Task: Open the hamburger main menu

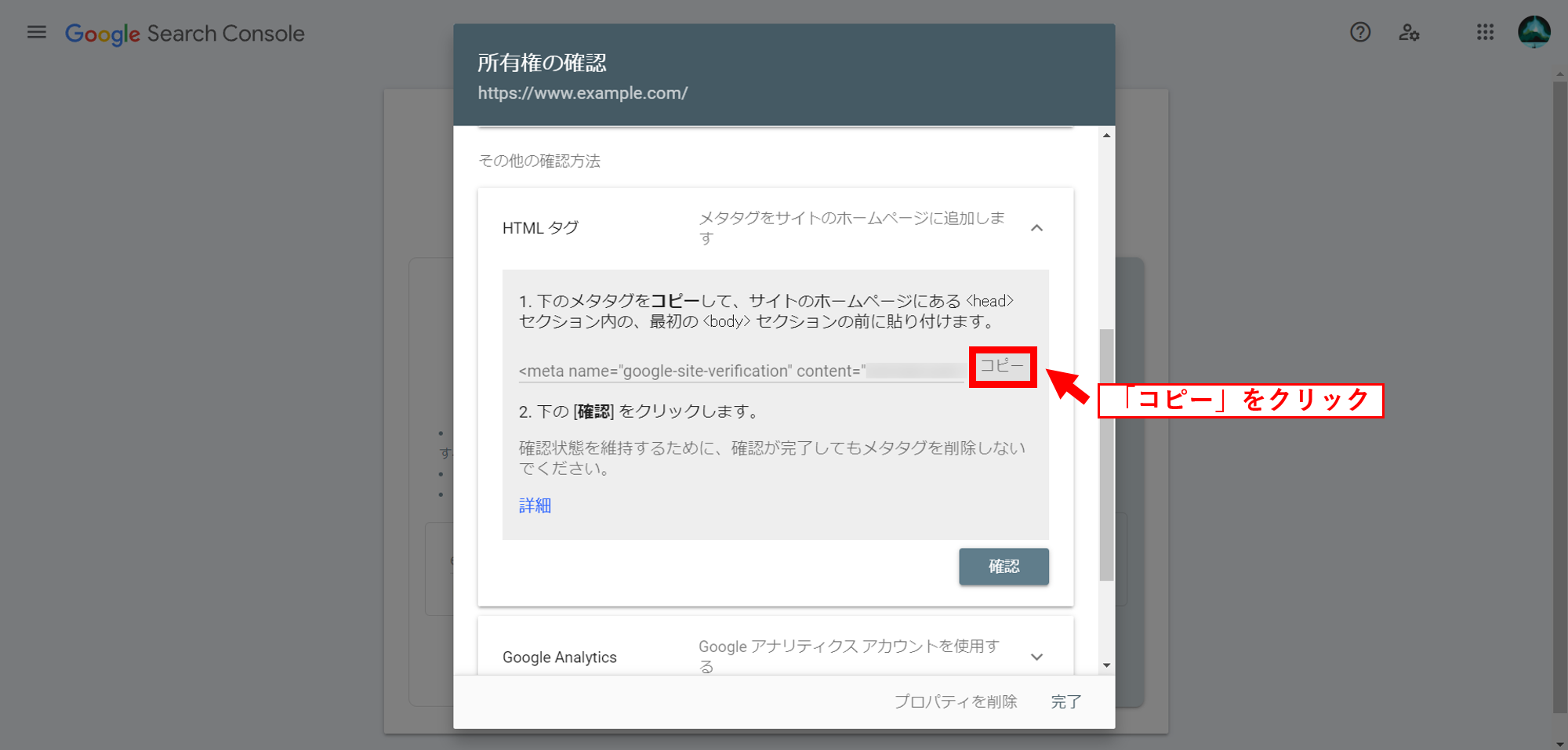Action: click(36, 33)
